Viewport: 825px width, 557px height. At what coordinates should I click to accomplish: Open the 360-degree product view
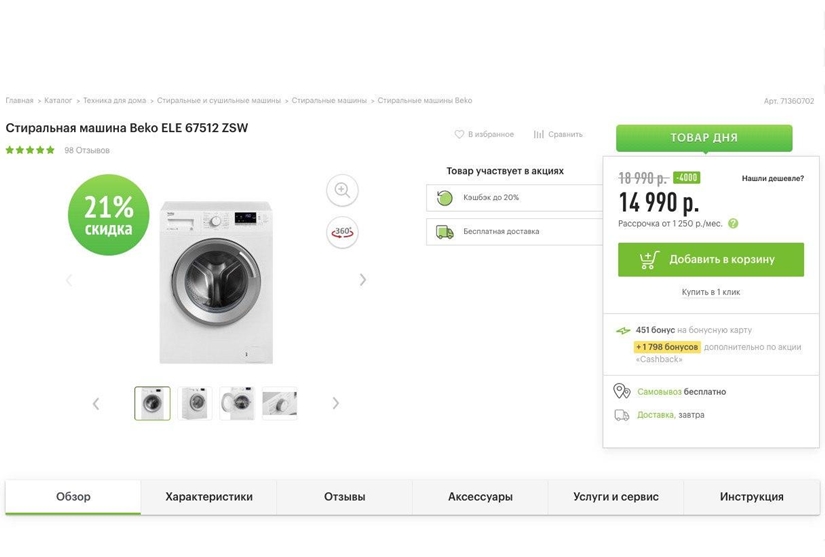pos(342,232)
